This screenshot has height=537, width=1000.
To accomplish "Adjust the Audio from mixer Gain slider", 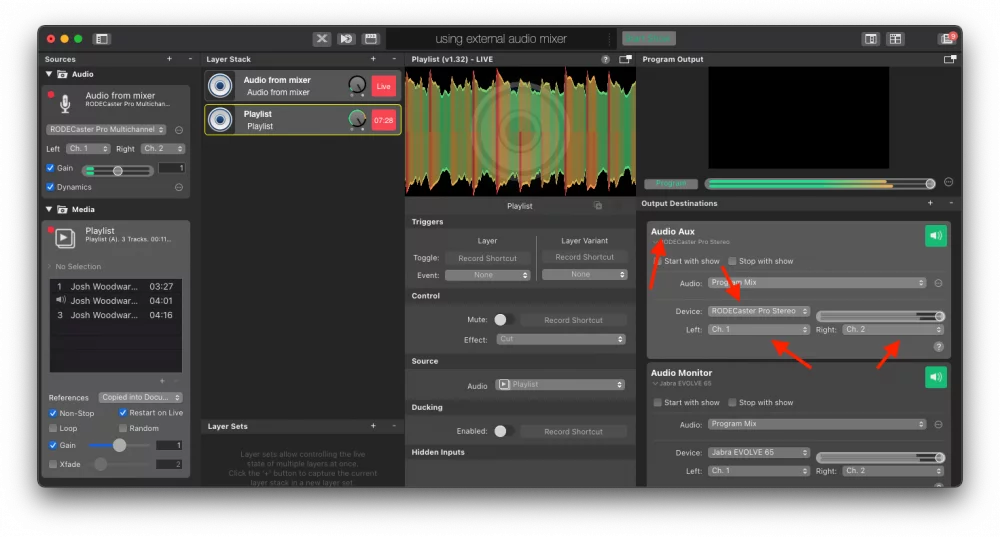I will click(118, 170).
